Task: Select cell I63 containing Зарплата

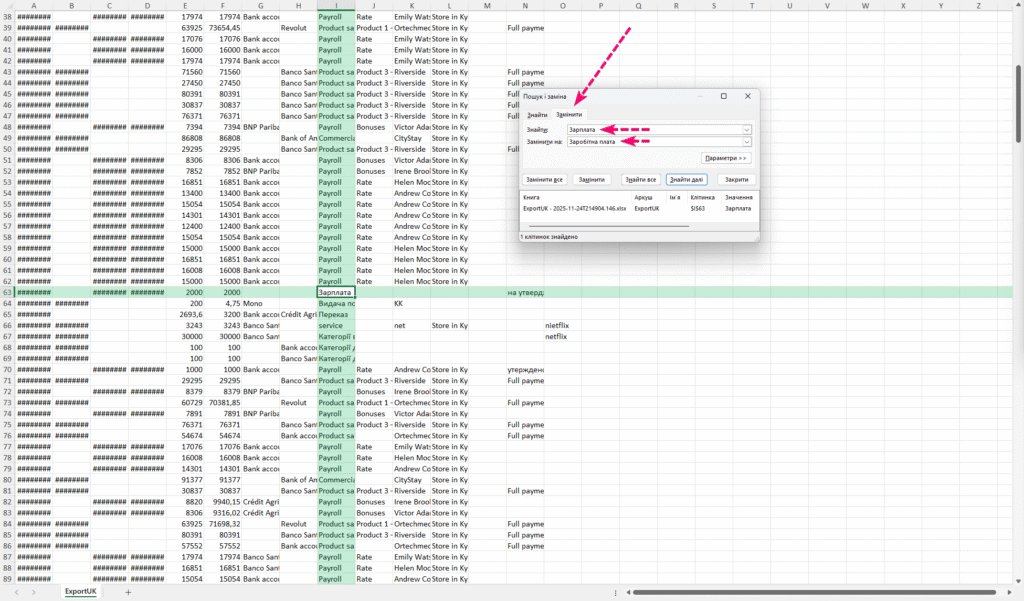Action: coord(336,292)
